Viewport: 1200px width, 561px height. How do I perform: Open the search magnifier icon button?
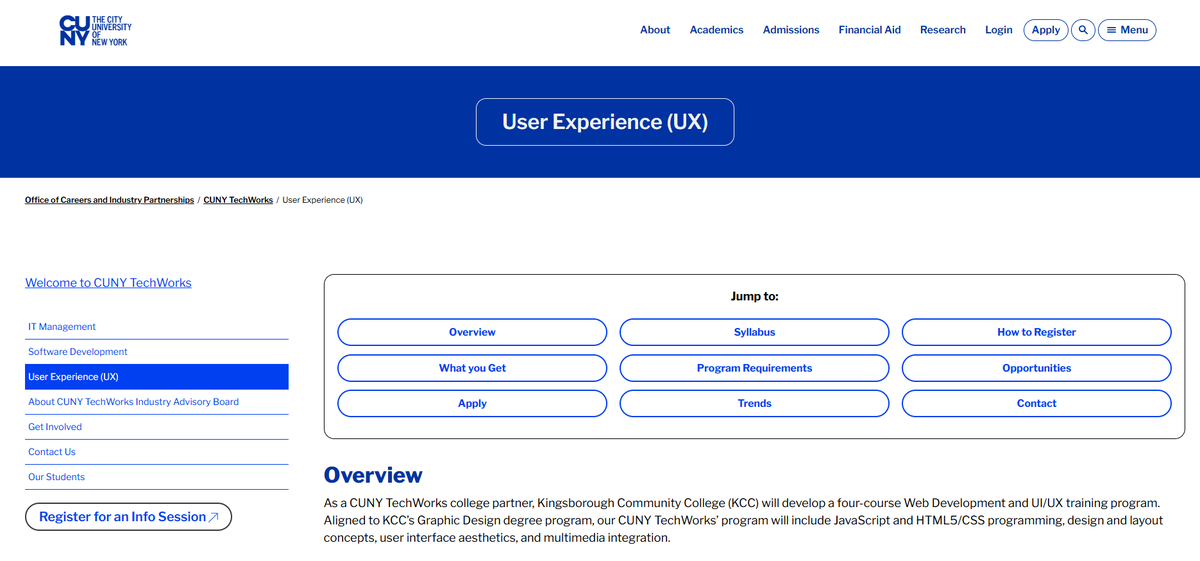(1083, 30)
